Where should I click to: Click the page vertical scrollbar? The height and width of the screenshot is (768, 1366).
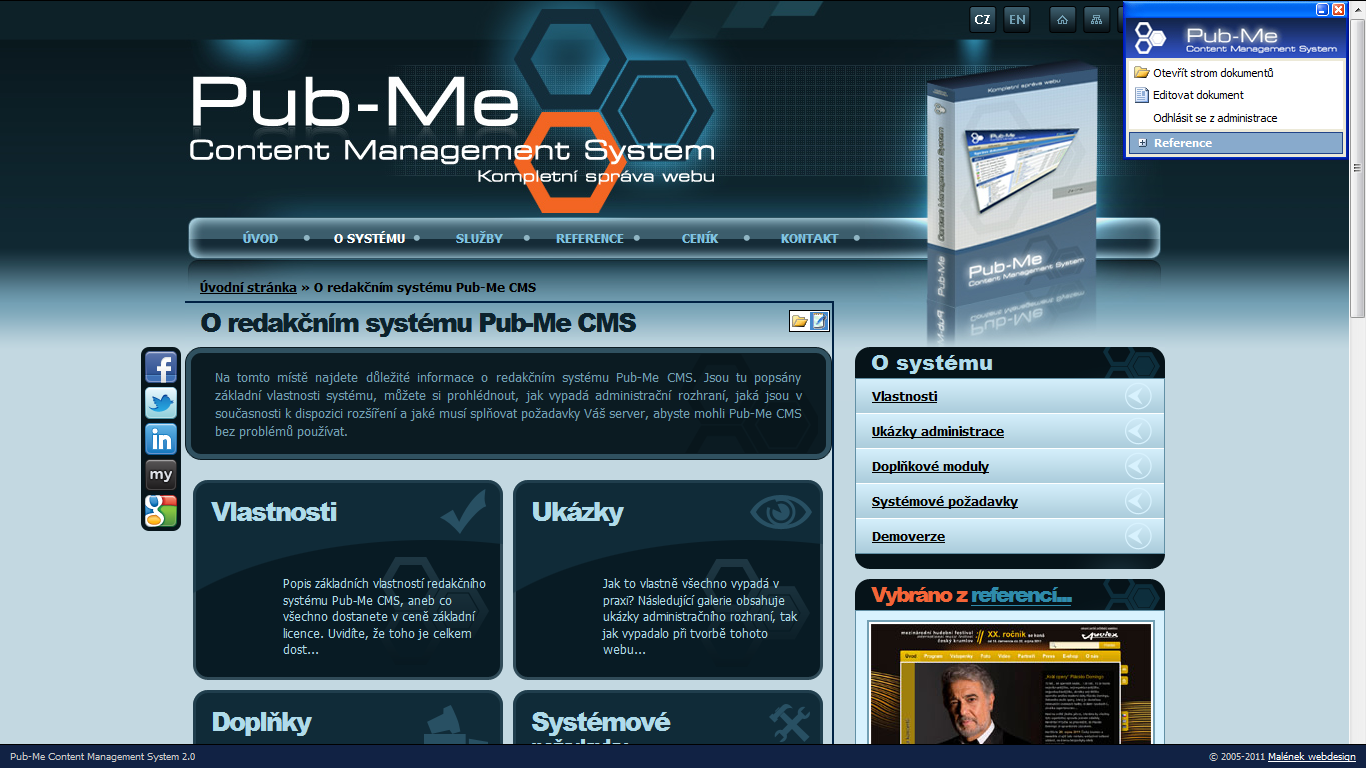[1357, 167]
